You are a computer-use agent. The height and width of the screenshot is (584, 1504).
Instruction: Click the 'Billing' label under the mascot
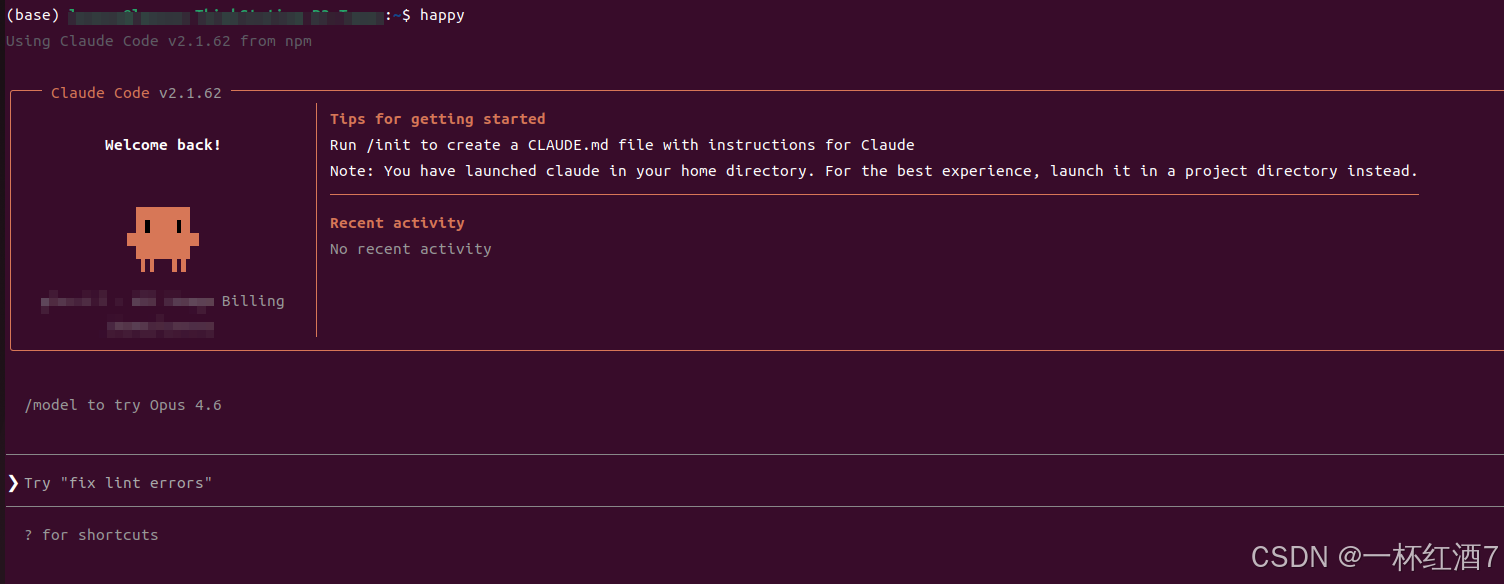pyautogui.click(x=253, y=301)
